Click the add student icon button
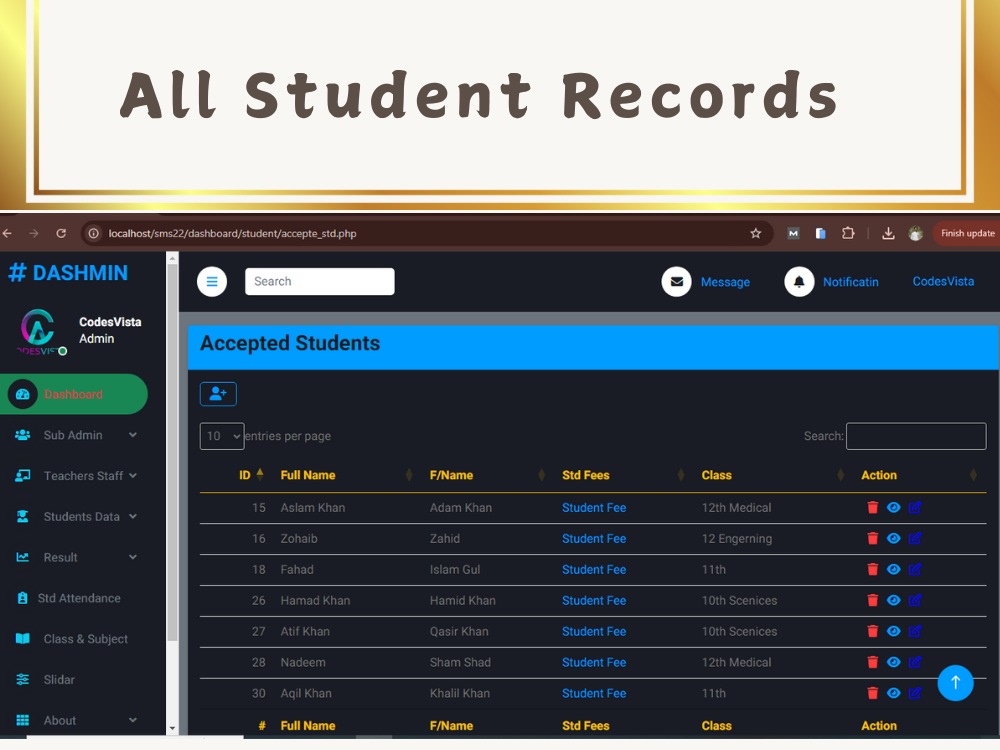The width and height of the screenshot is (1000, 750). 218,393
